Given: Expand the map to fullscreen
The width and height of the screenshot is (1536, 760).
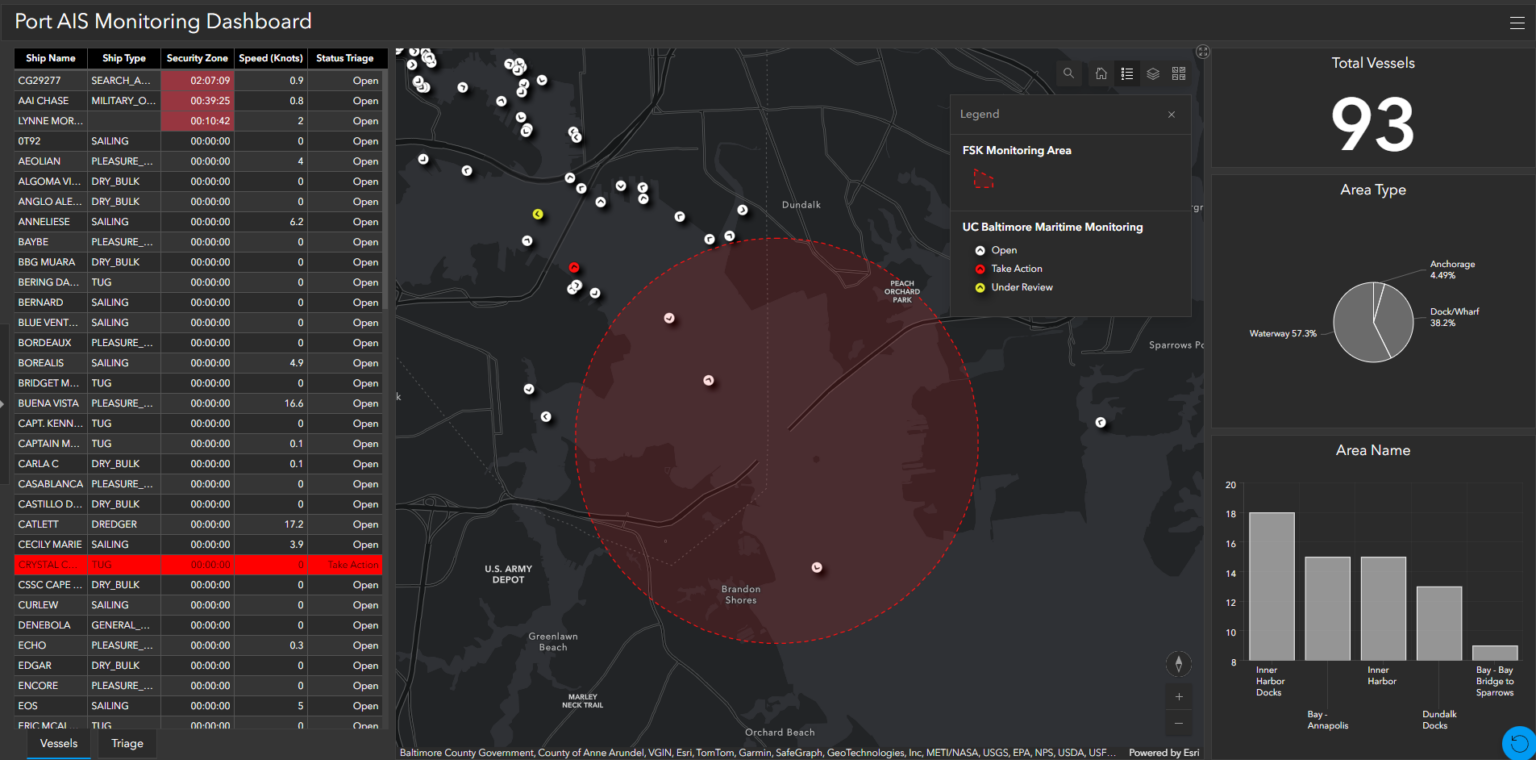Looking at the screenshot, I should (1202, 51).
